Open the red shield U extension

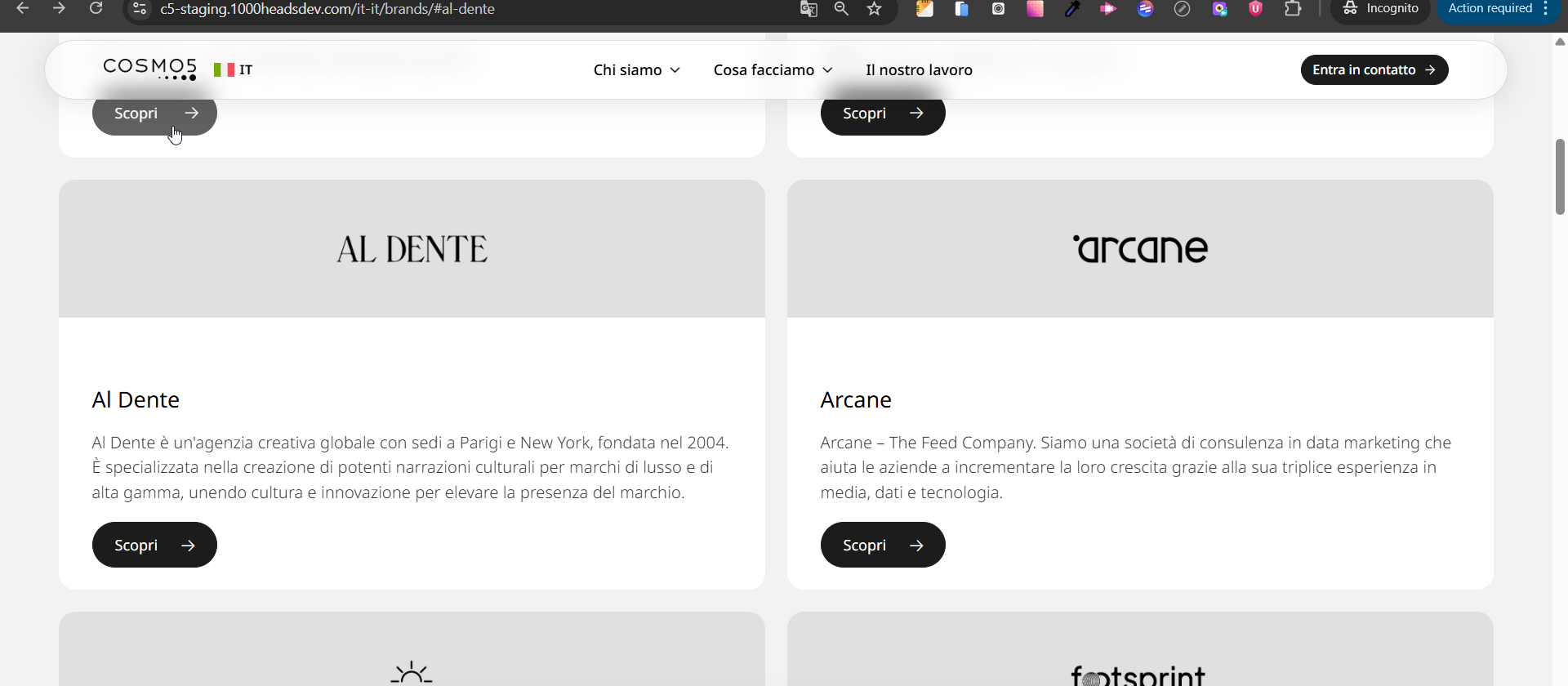coord(1256,9)
